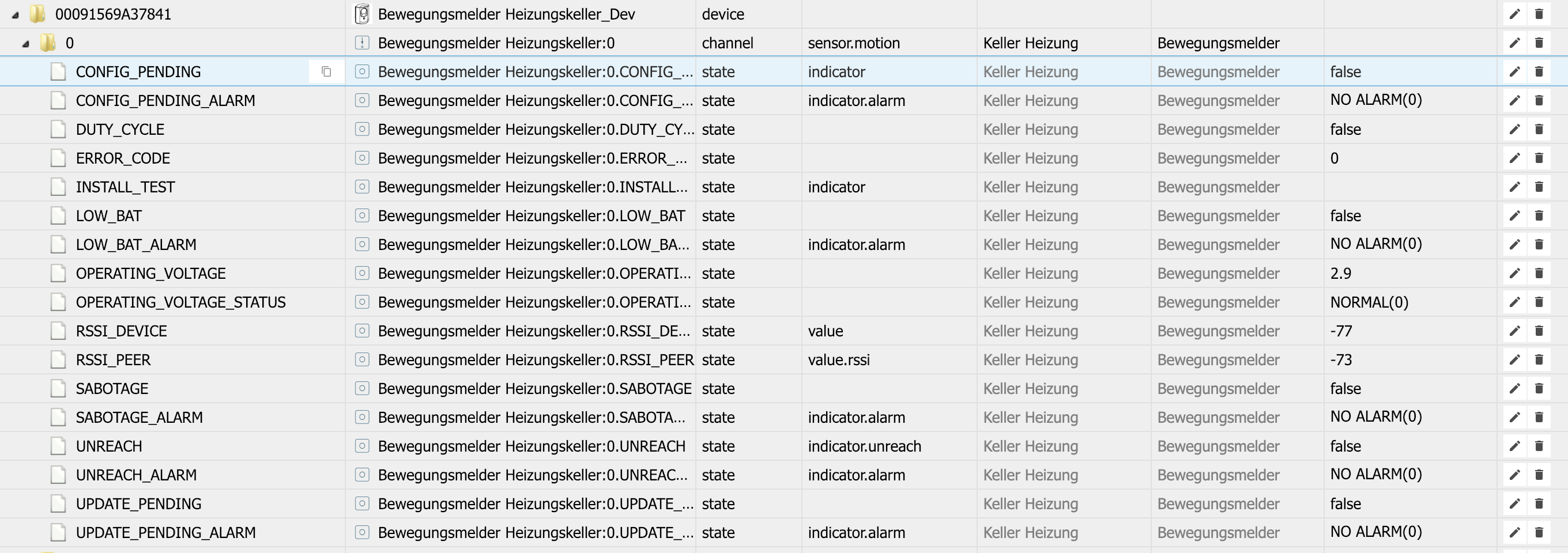This screenshot has width=1568, height=553.
Task: Delete the LOW_BAT_ALARM state
Action: [1539, 245]
